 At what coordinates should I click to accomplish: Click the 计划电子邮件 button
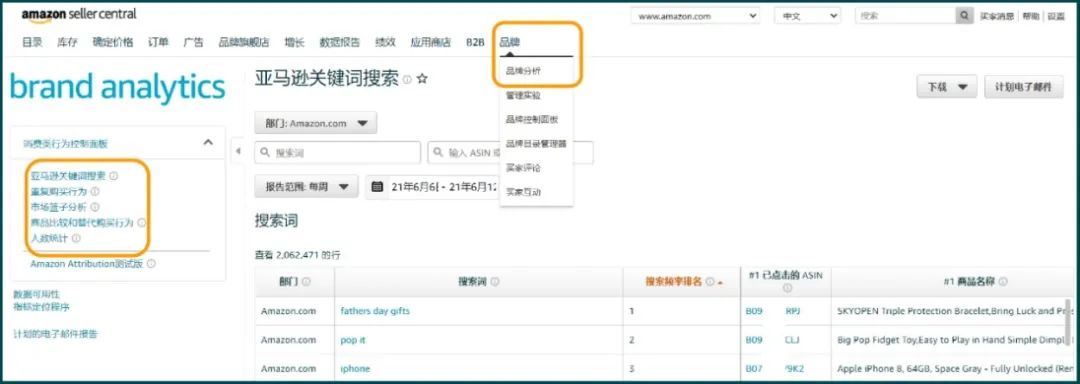1024,87
